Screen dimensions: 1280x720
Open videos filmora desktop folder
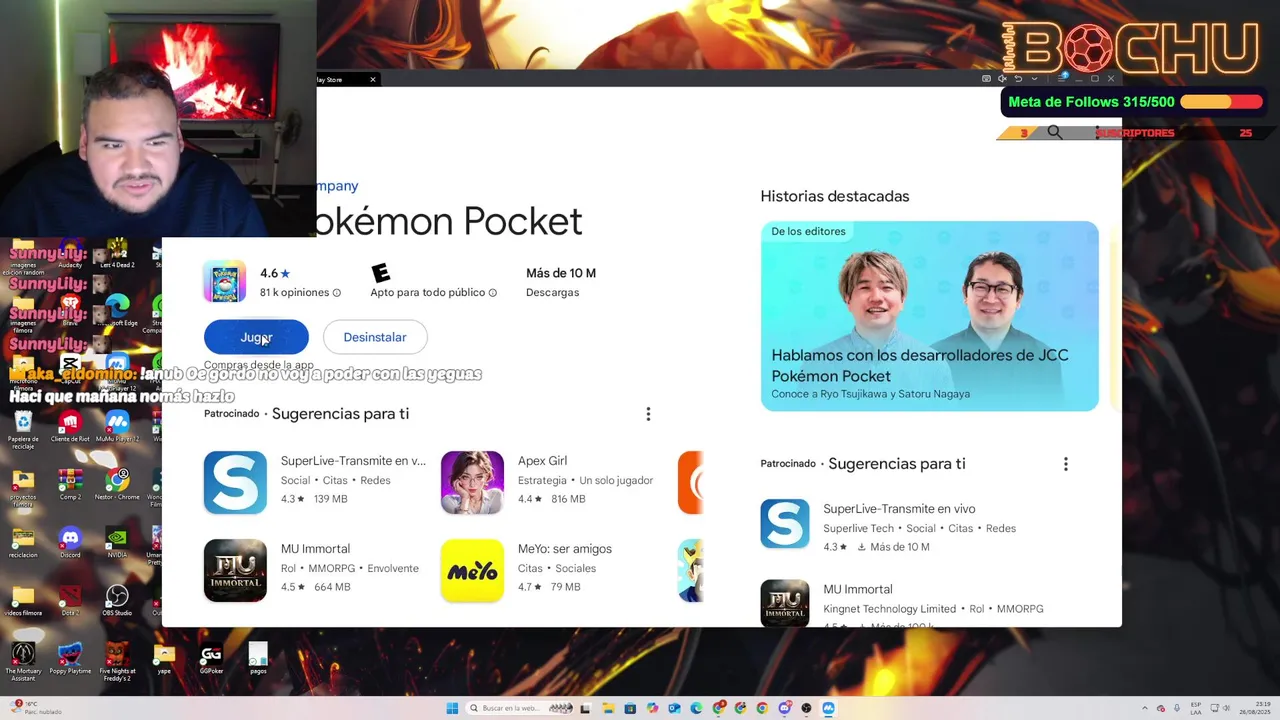23,599
